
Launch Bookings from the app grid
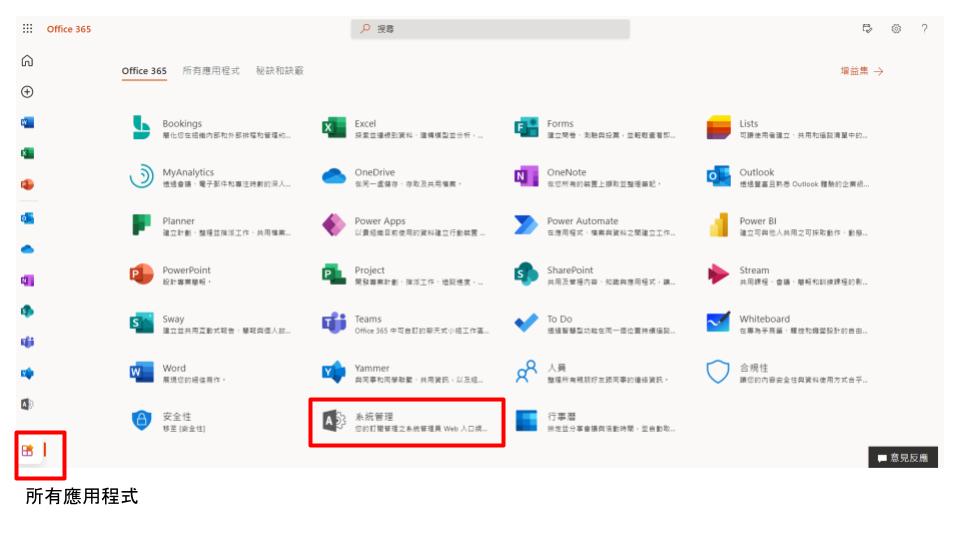[210, 128]
